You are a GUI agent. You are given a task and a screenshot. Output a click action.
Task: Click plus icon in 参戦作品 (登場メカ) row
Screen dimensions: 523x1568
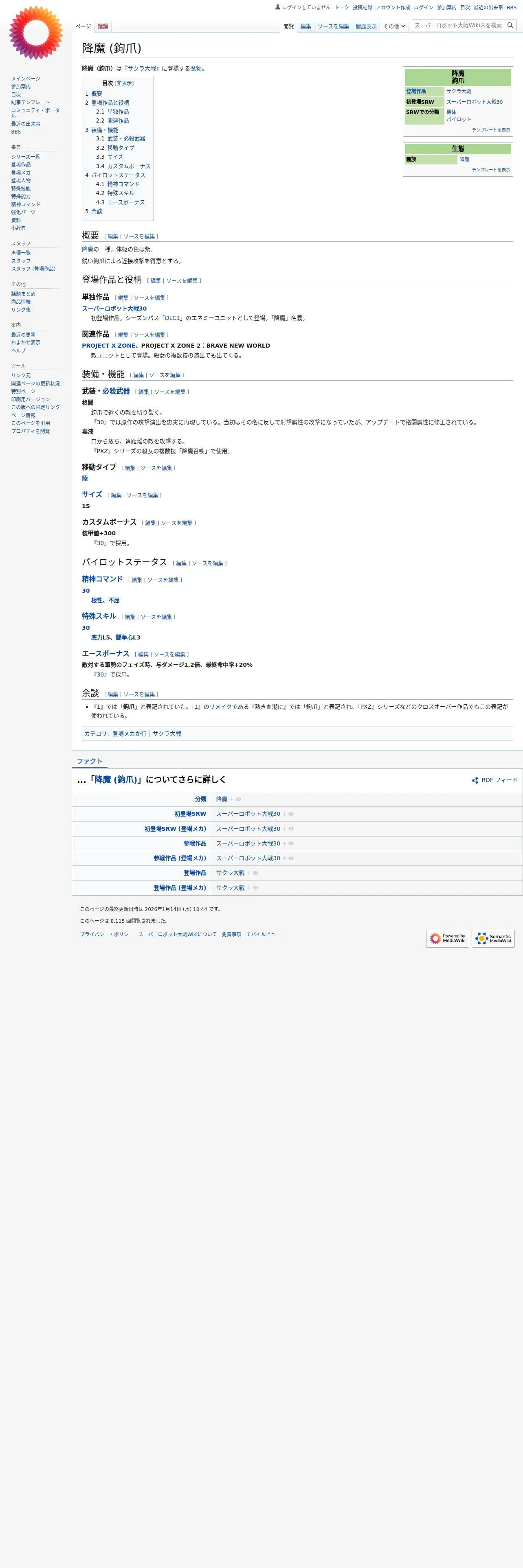(284, 858)
